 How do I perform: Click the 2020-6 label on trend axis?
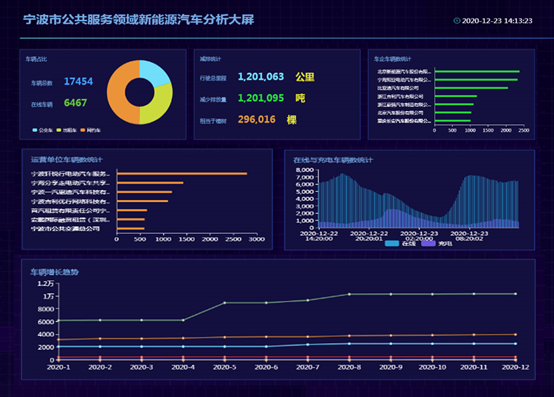266,367
